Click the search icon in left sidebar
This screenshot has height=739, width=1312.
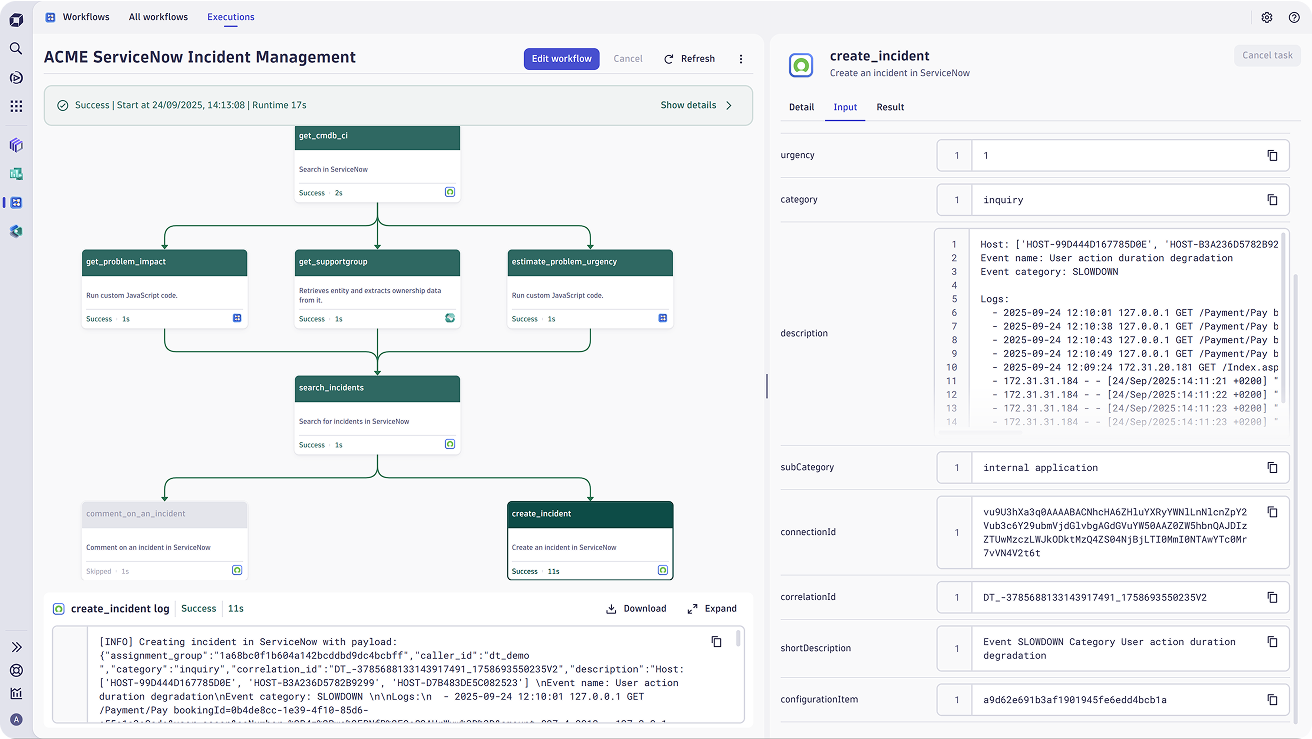point(16,48)
